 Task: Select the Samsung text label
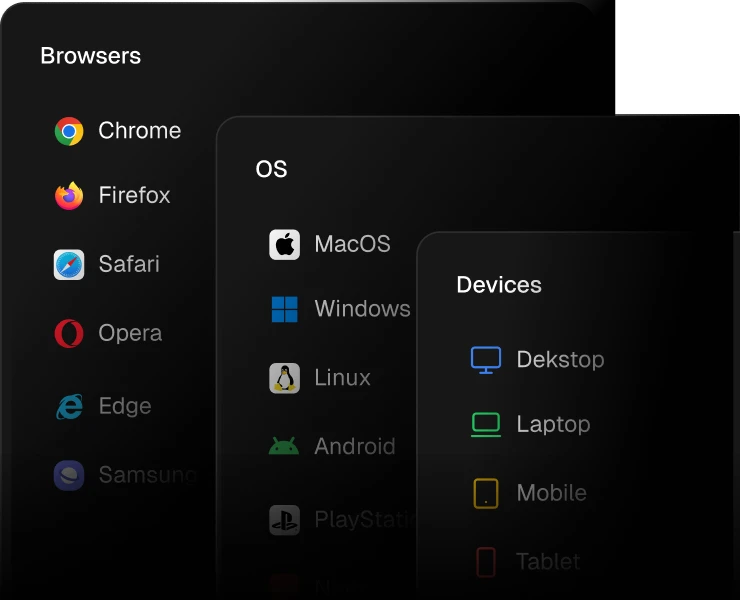click(x=148, y=474)
